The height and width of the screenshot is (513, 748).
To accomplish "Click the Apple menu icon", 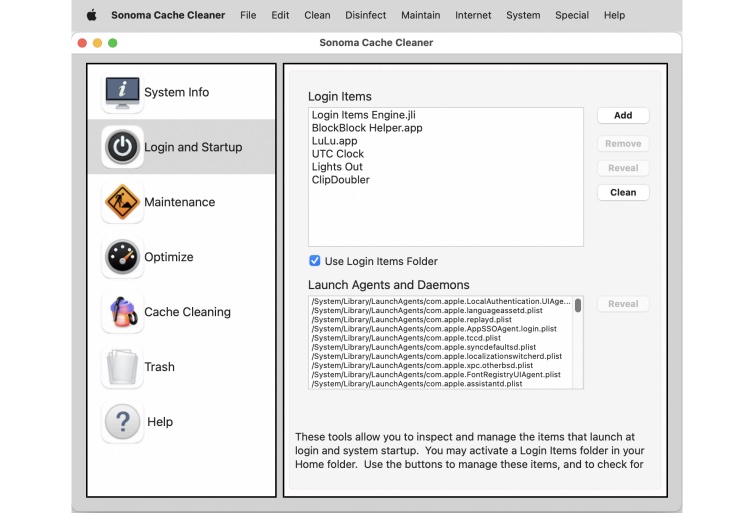I will tap(92, 15).
